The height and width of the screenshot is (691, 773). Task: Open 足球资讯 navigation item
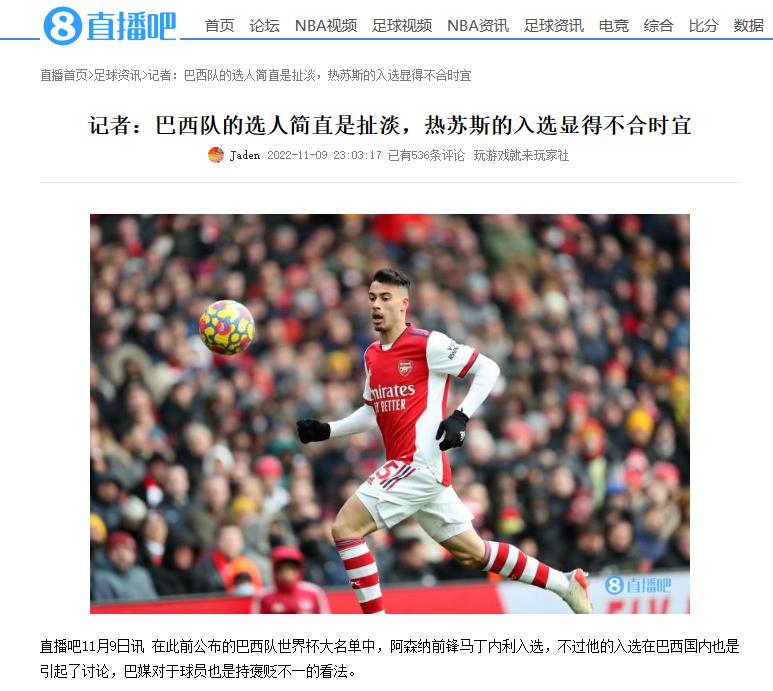coord(554,26)
